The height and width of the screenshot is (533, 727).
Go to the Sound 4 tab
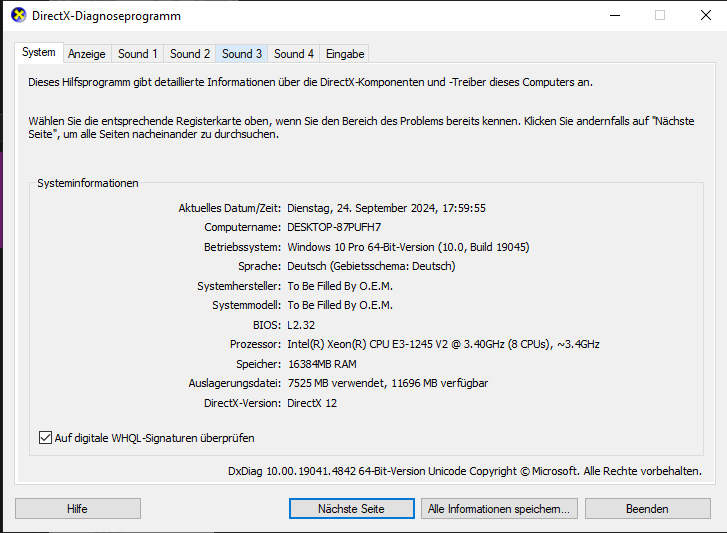[293, 54]
